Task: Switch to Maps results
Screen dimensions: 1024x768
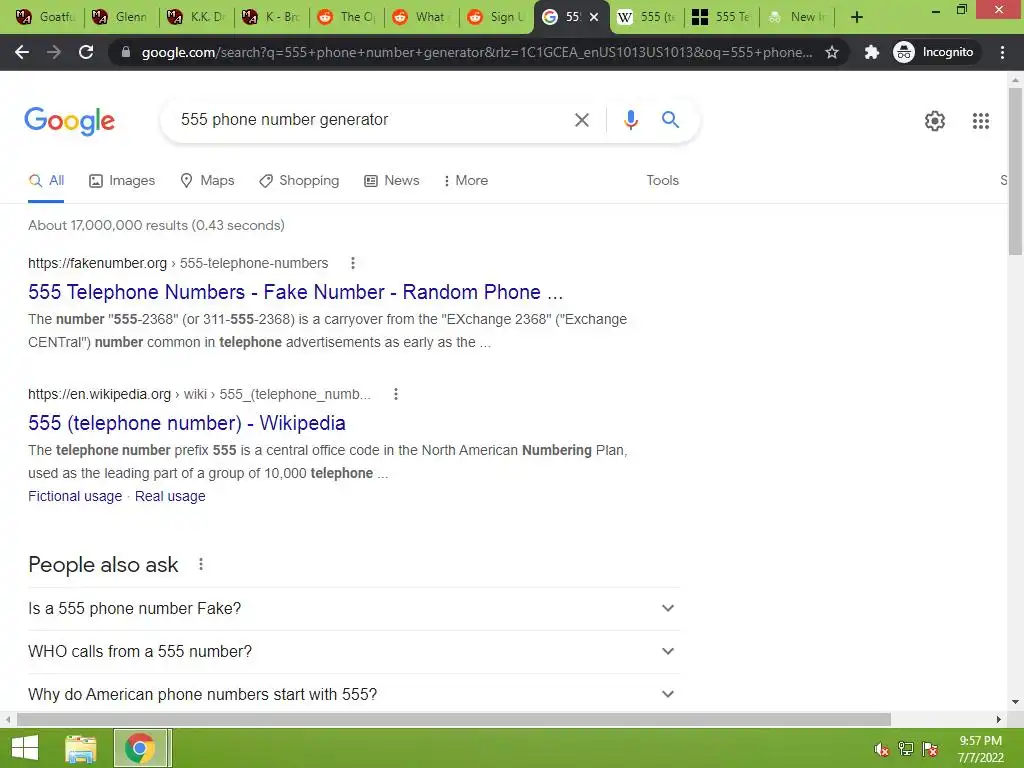Action: [207, 181]
